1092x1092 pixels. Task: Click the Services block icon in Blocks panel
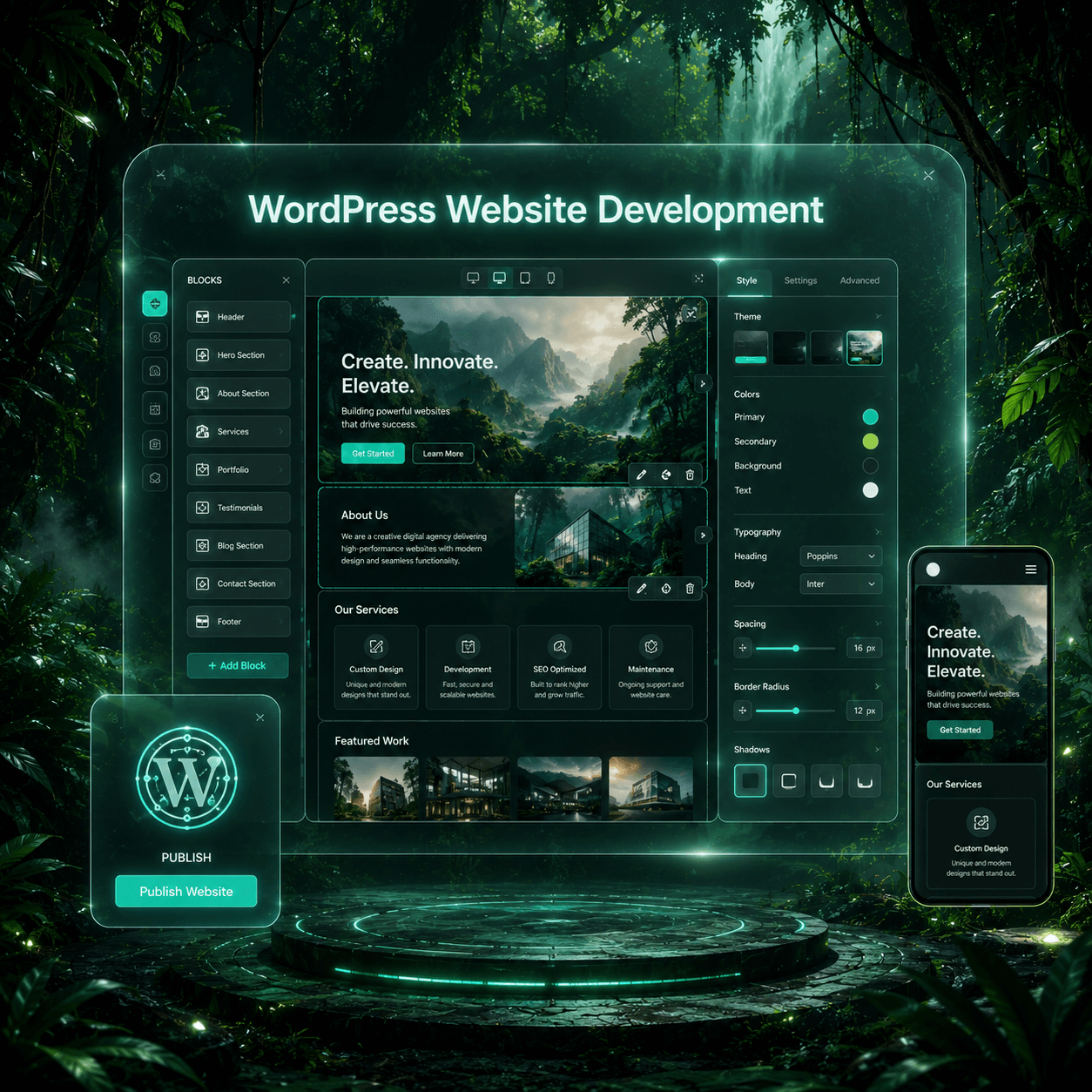click(202, 432)
